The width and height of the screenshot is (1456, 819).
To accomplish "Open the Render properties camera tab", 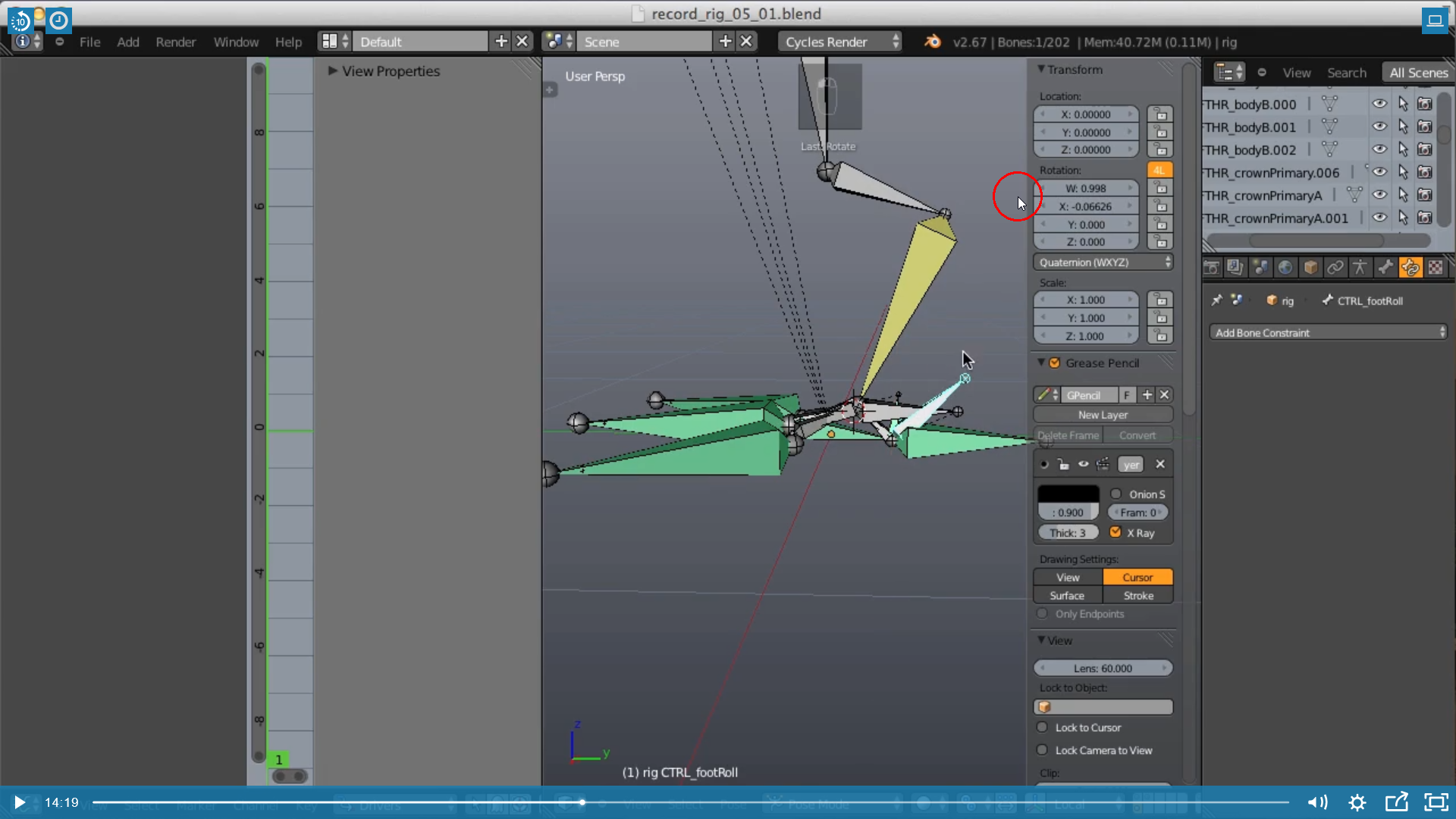I will [1211, 268].
